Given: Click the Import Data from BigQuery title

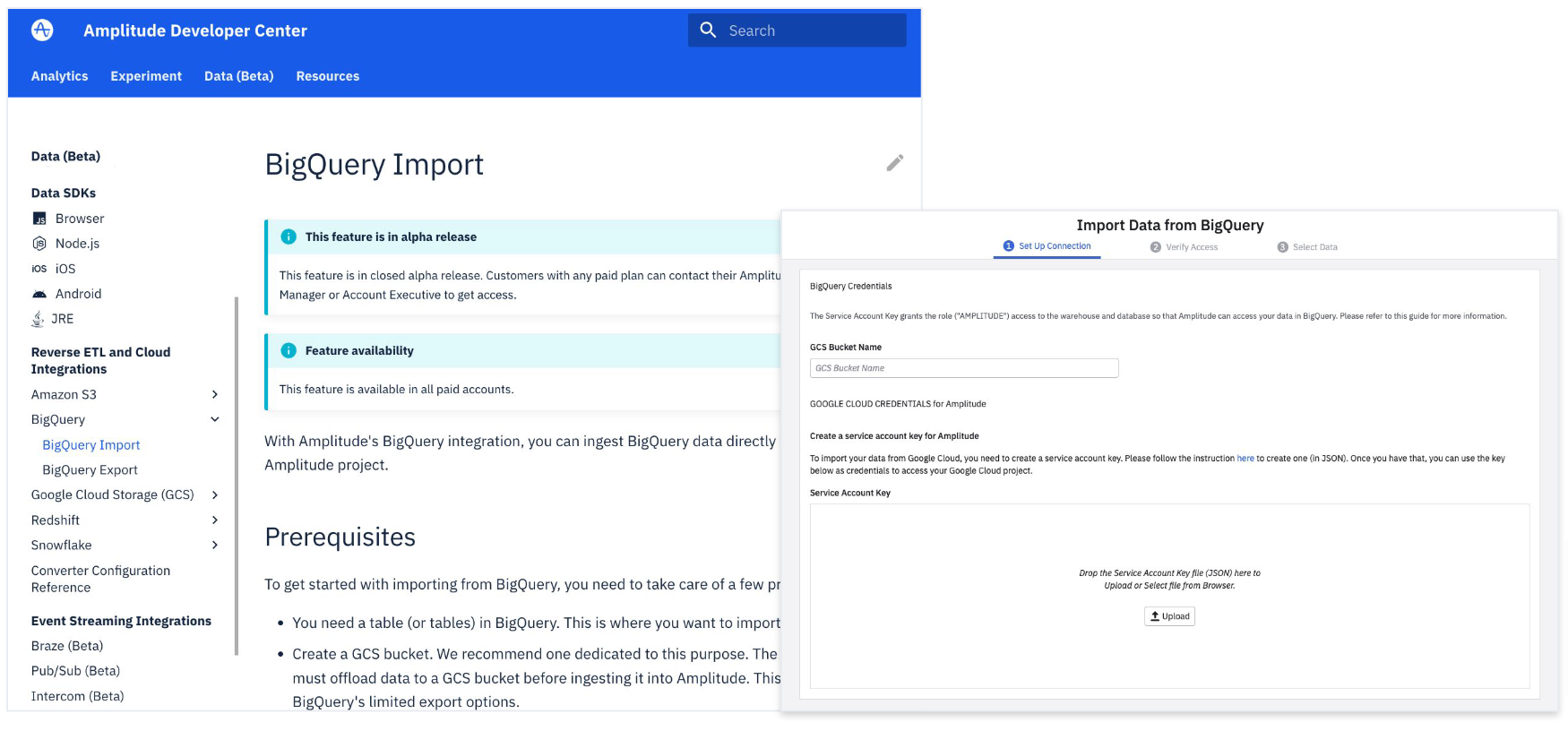Looking at the screenshot, I should pos(1170,225).
